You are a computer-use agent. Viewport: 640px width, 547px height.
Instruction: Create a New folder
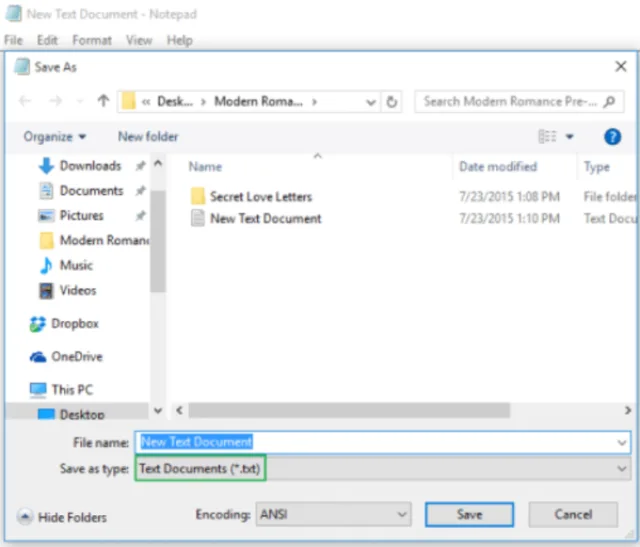point(148,137)
